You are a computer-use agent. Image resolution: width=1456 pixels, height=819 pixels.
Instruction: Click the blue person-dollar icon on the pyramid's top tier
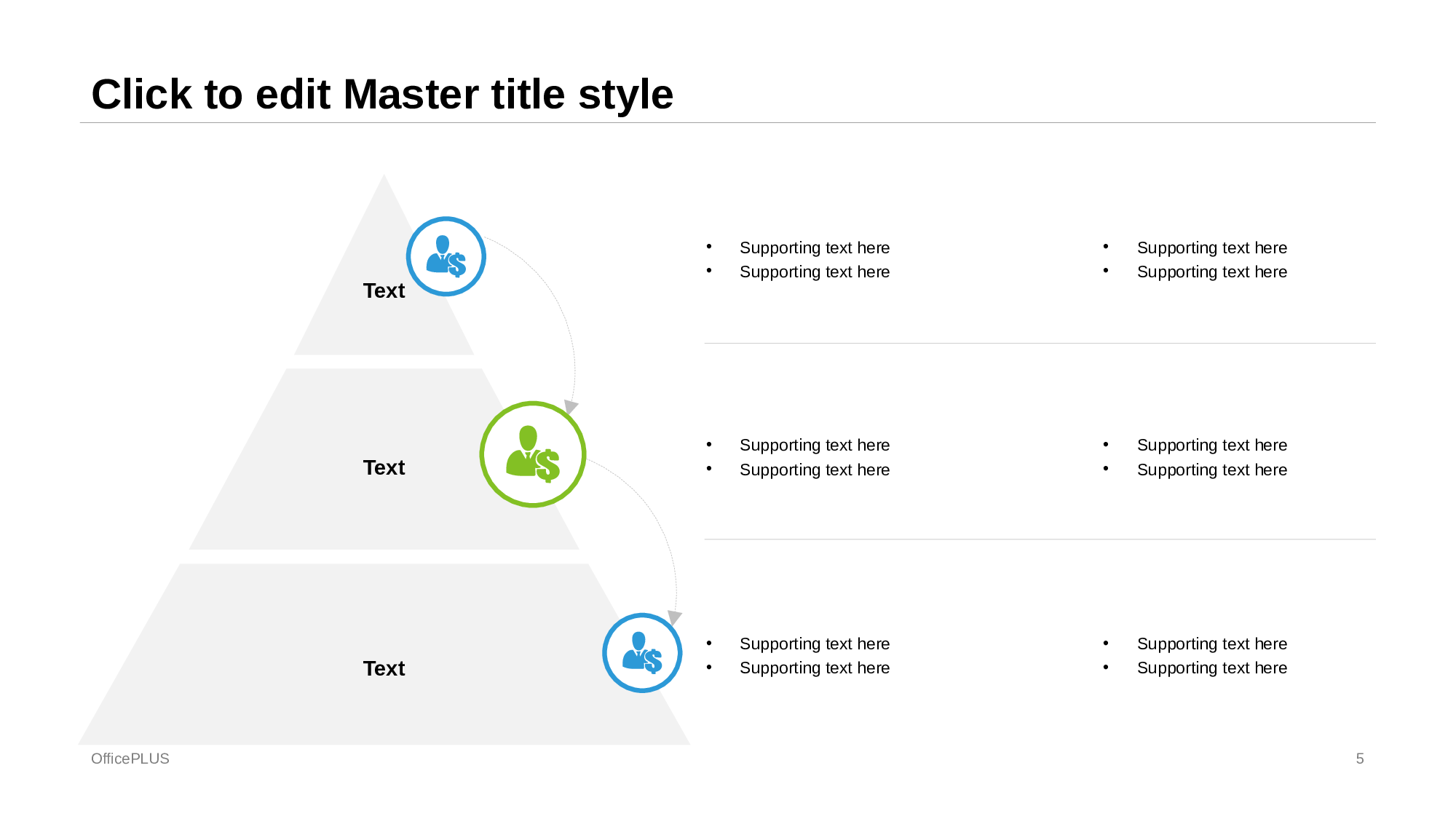click(x=446, y=256)
